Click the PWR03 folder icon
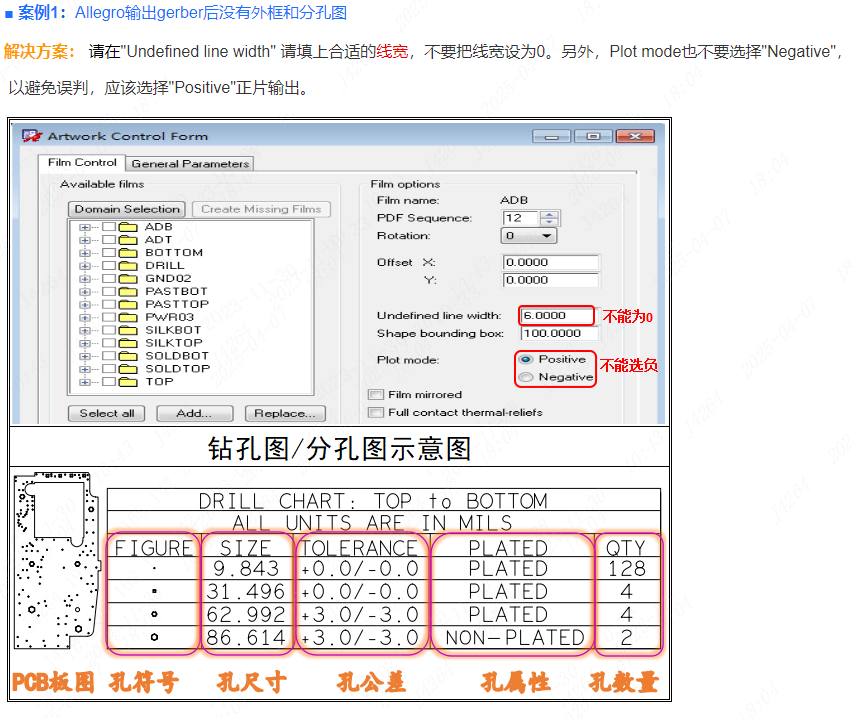The width and height of the screenshot is (851, 719). (128, 317)
